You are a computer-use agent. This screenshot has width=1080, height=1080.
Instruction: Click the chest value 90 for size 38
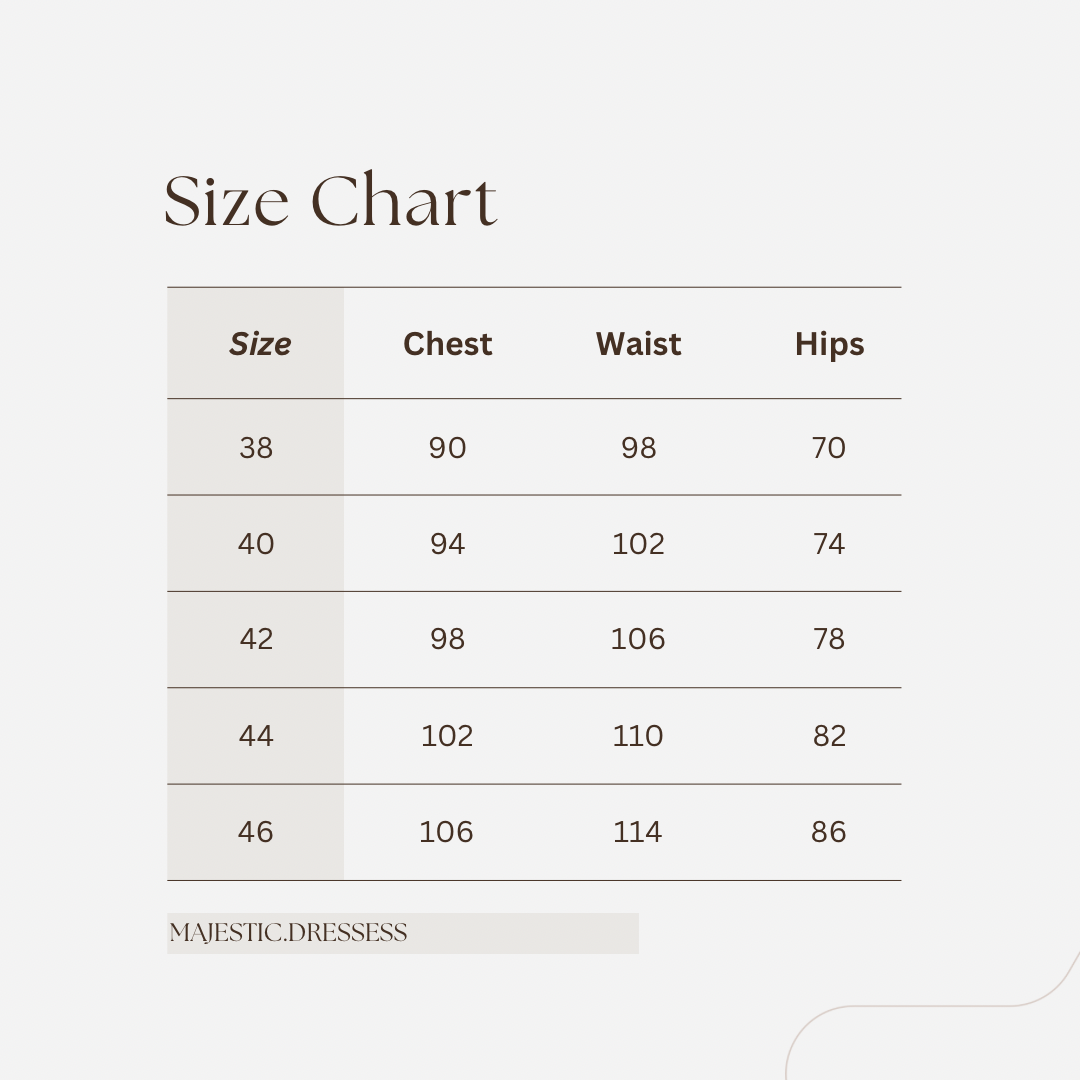coord(447,448)
